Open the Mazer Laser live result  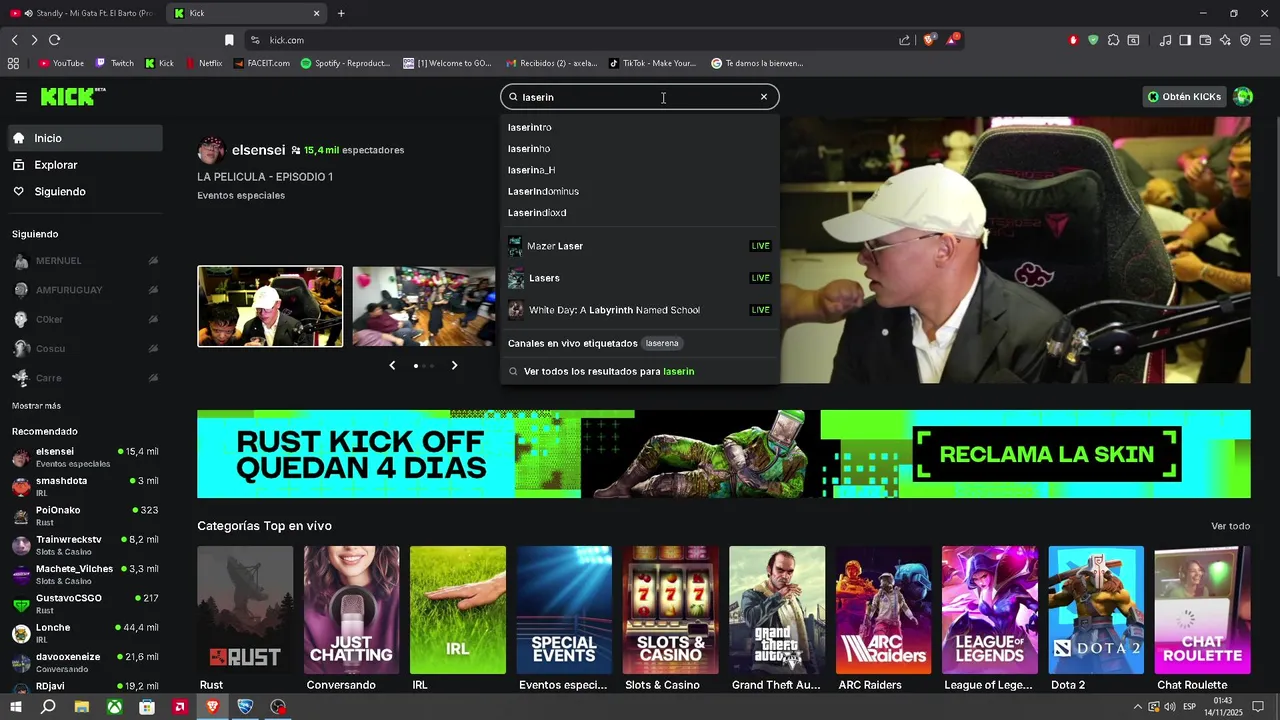[x=639, y=246]
